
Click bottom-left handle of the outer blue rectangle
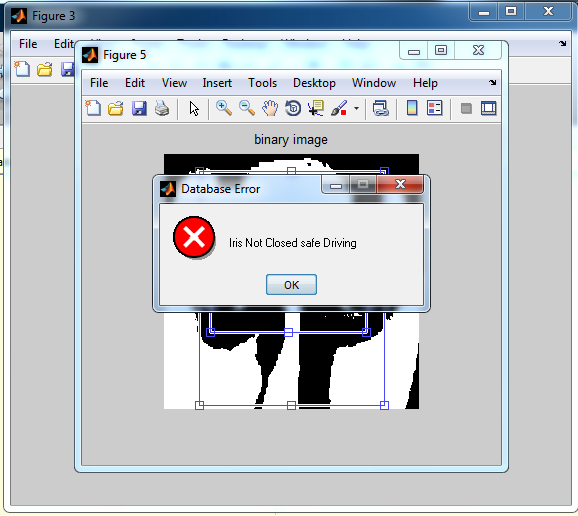point(199,405)
